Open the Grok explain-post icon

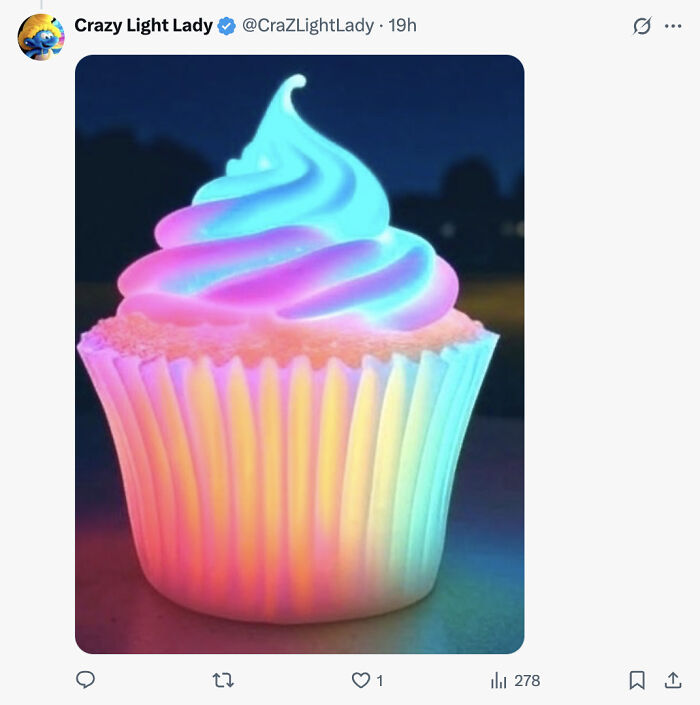pyautogui.click(x=642, y=26)
